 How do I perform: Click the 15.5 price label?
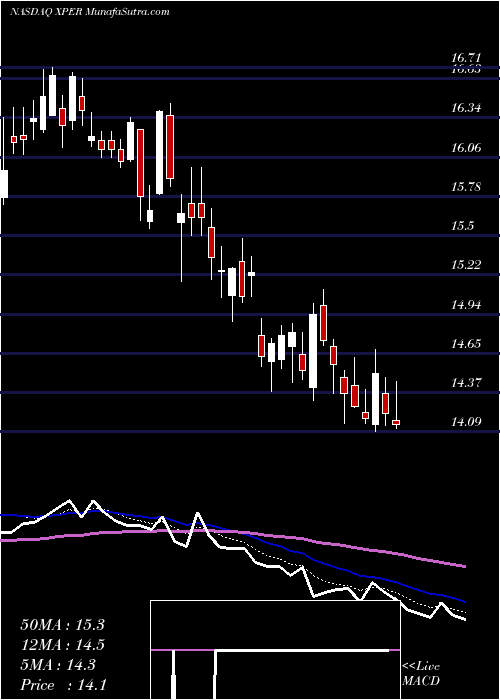[x=462, y=226]
